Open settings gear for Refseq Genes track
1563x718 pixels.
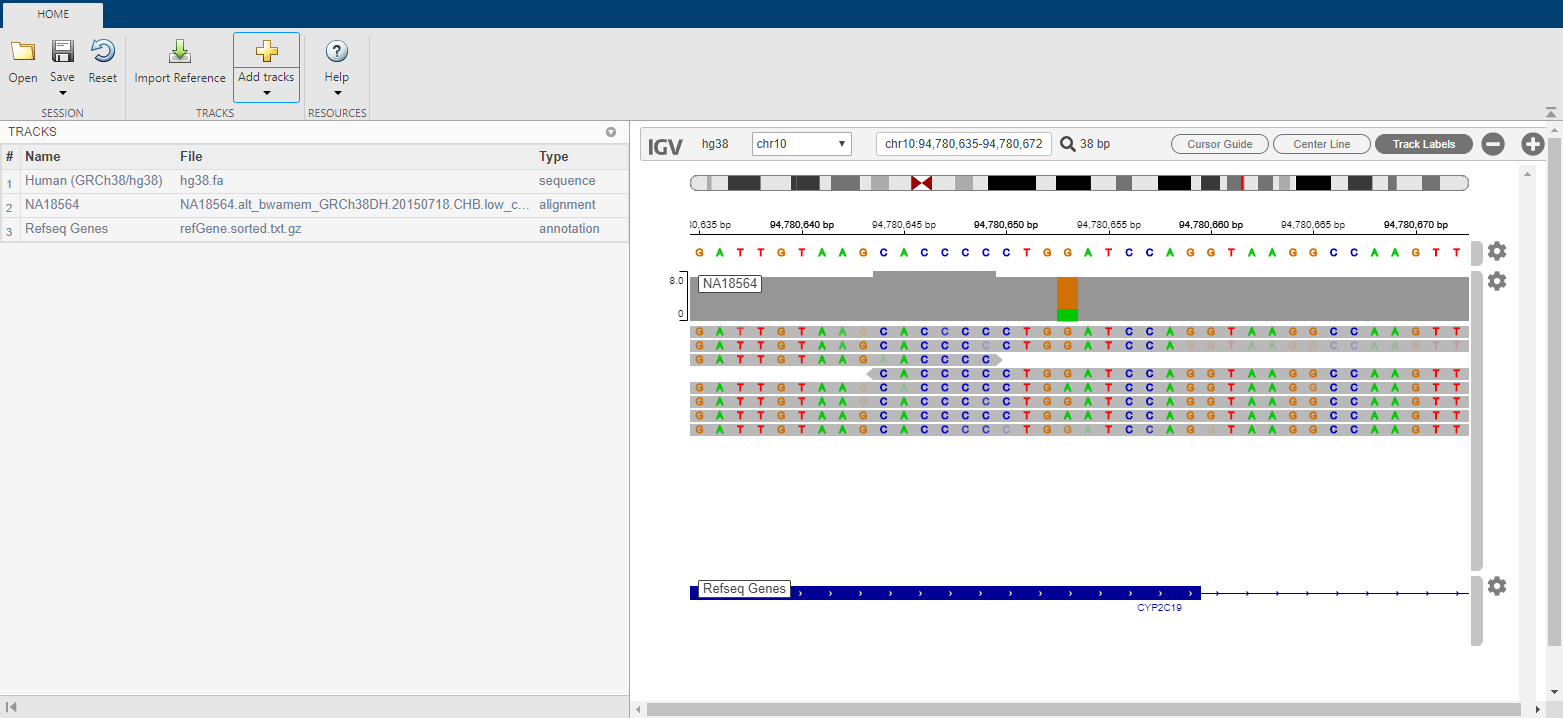point(1497,585)
